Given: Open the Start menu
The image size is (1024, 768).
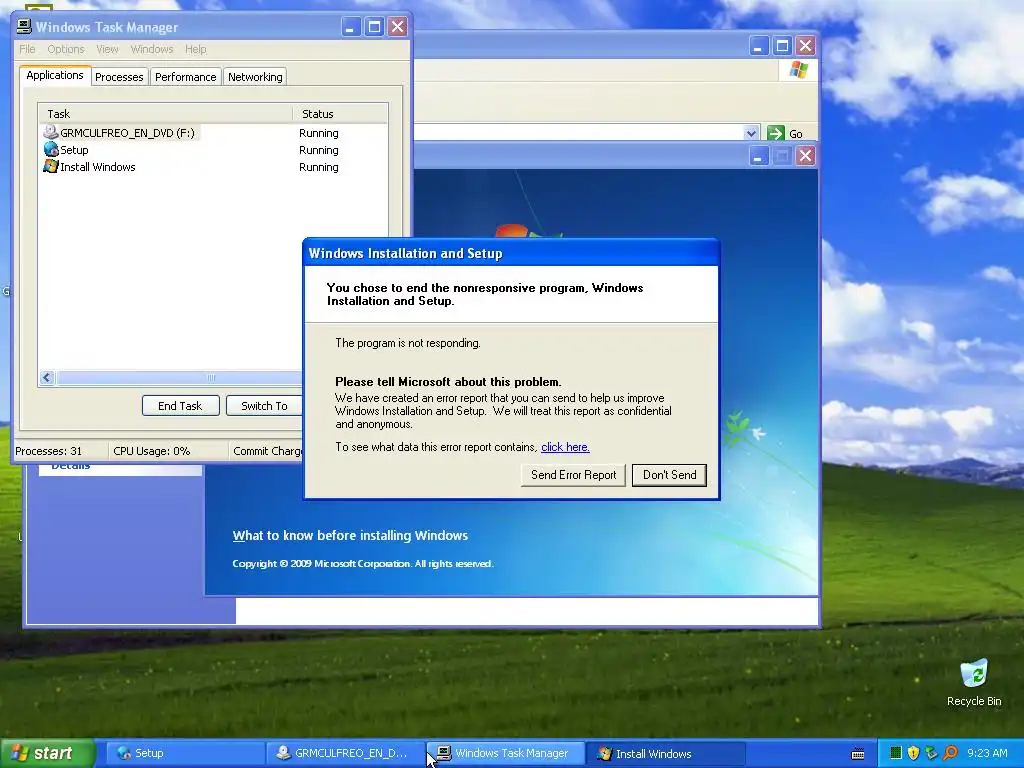Looking at the screenshot, I should [x=47, y=753].
